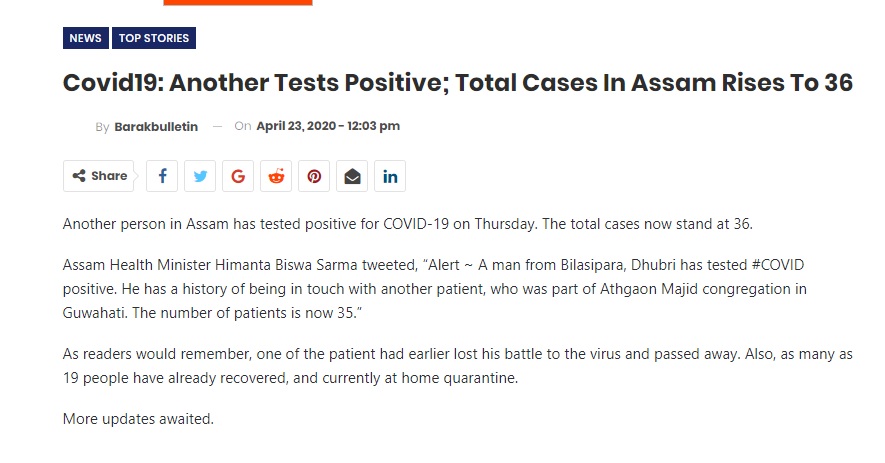Click the 'More updates awaited.' line
885x463 pixels.
[138, 419]
